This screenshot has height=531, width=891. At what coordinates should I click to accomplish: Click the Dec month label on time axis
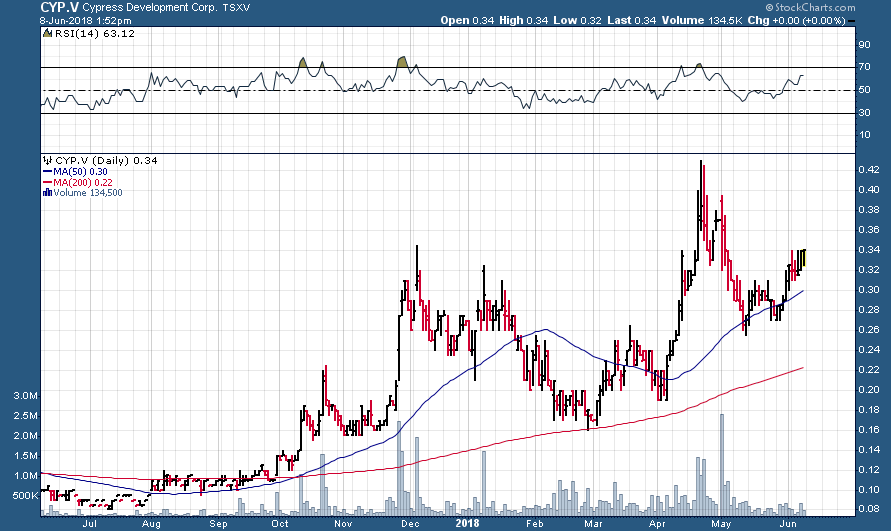pyautogui.click(x=409, y=523)
